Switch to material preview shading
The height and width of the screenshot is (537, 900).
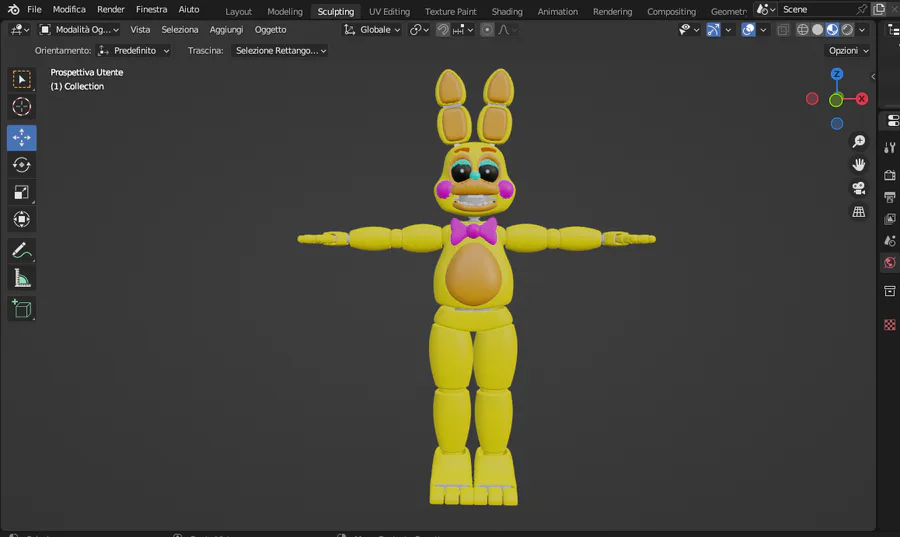(832, 30)
